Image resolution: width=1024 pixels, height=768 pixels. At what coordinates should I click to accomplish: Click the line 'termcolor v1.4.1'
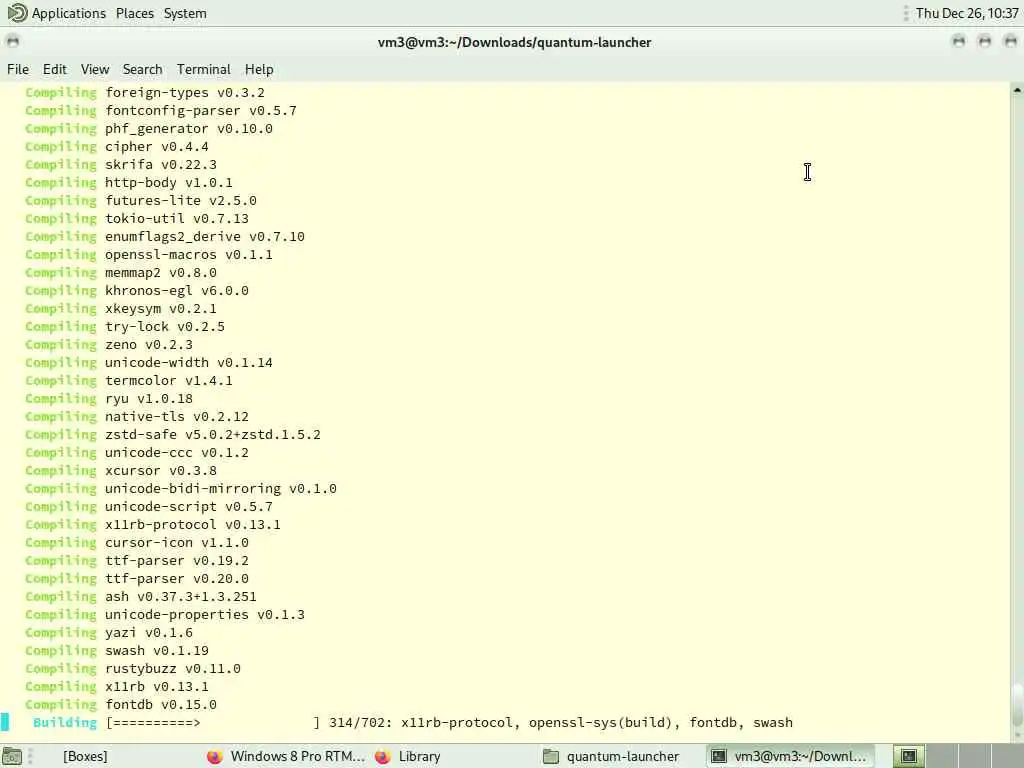point(168,381)
